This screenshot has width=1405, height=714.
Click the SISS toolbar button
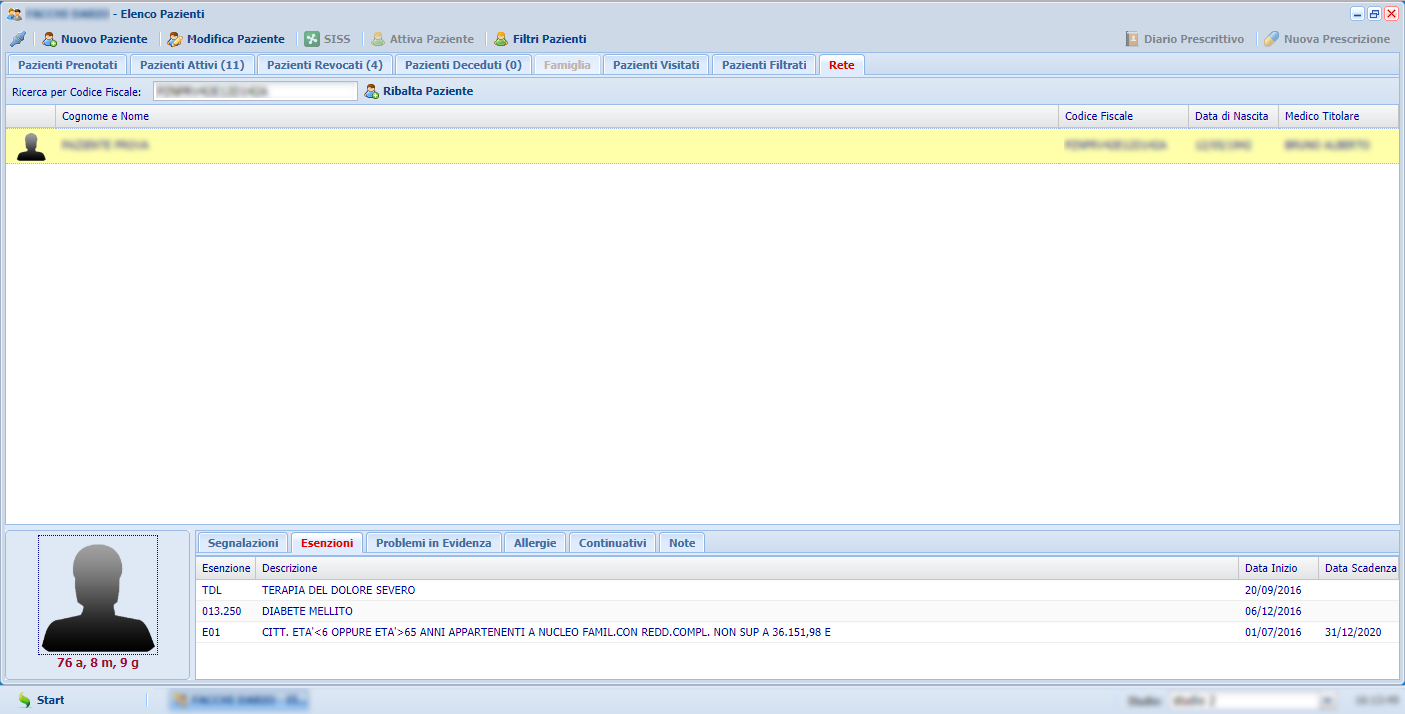point(328,39)
